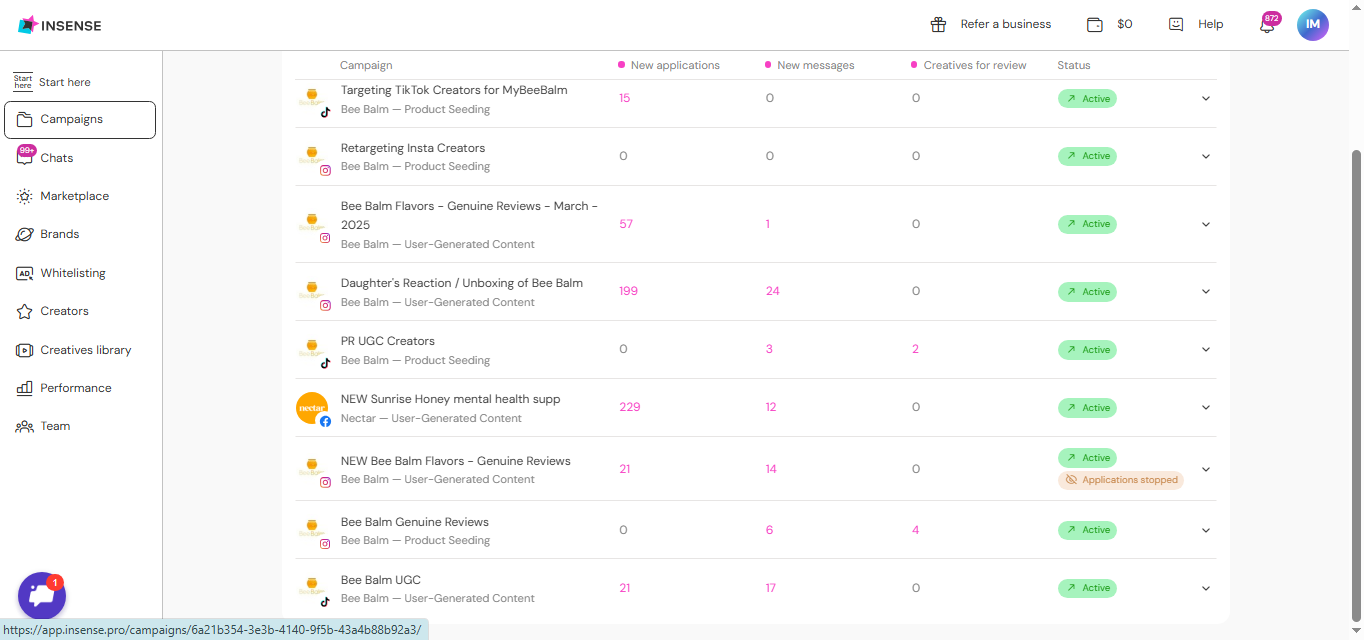The height and width of the screenshot is (640, 1364).
Task: Click Bee Balm logo beside Bee Balm UGC
Action: click(x=312, y=588)
